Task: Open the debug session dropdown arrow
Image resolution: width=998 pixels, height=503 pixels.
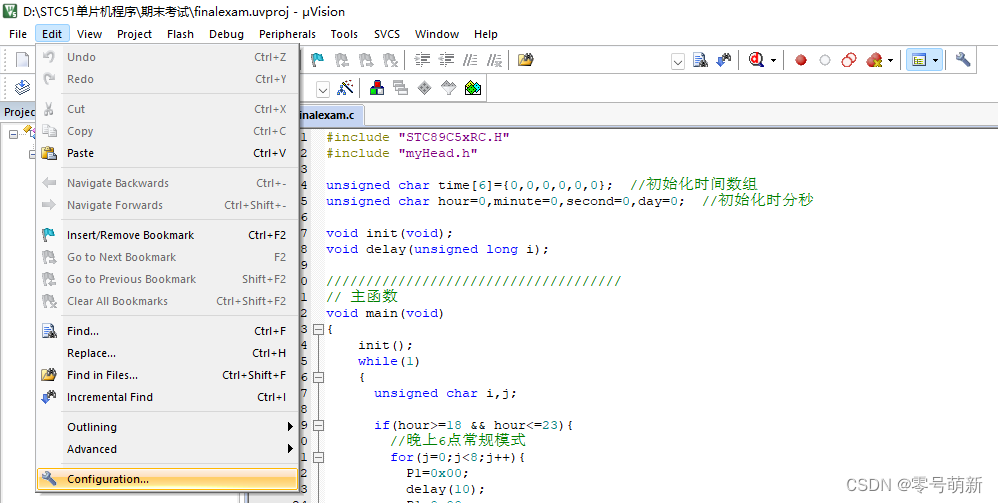Action: 773,60
